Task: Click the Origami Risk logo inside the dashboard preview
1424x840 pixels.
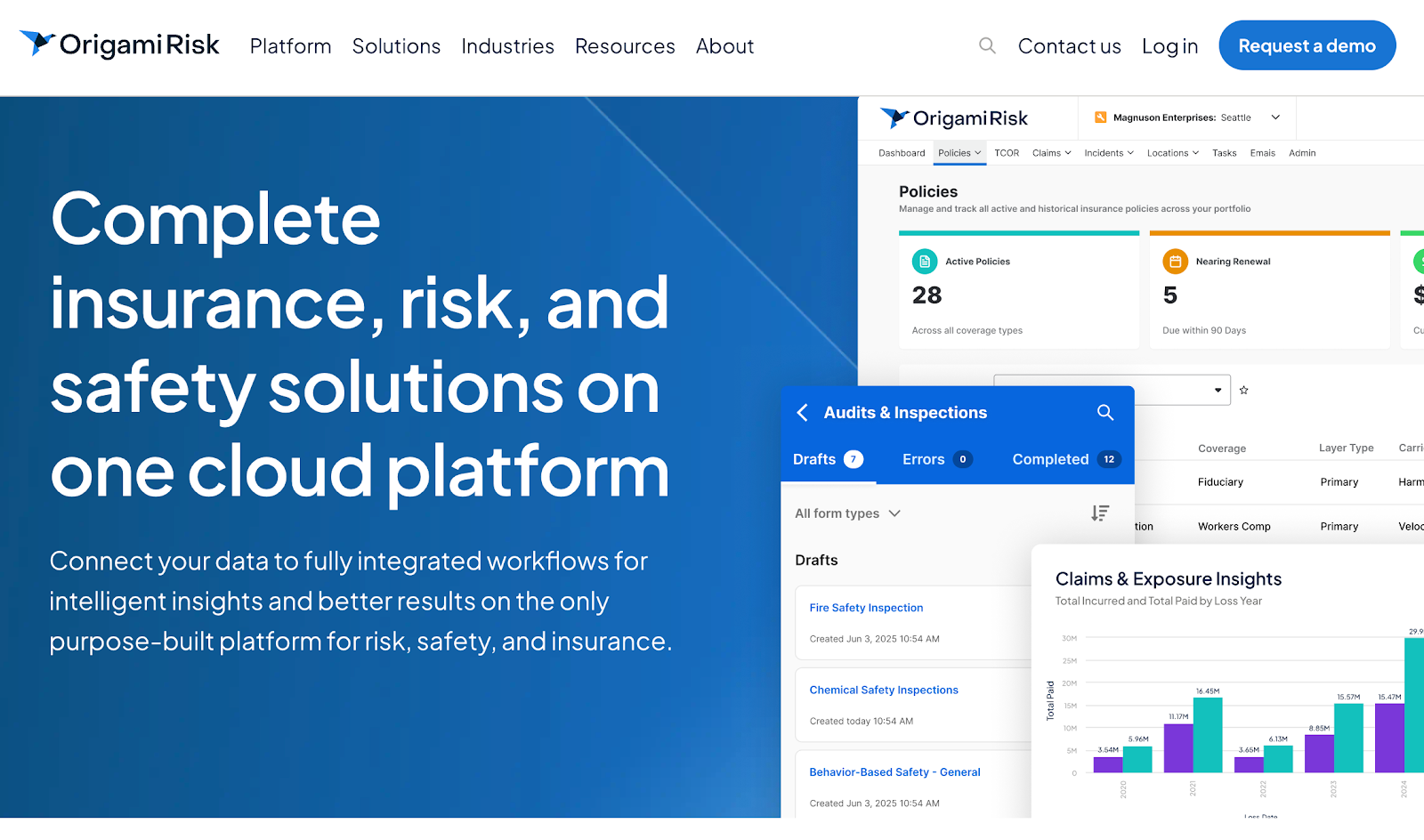Action: 953,118
